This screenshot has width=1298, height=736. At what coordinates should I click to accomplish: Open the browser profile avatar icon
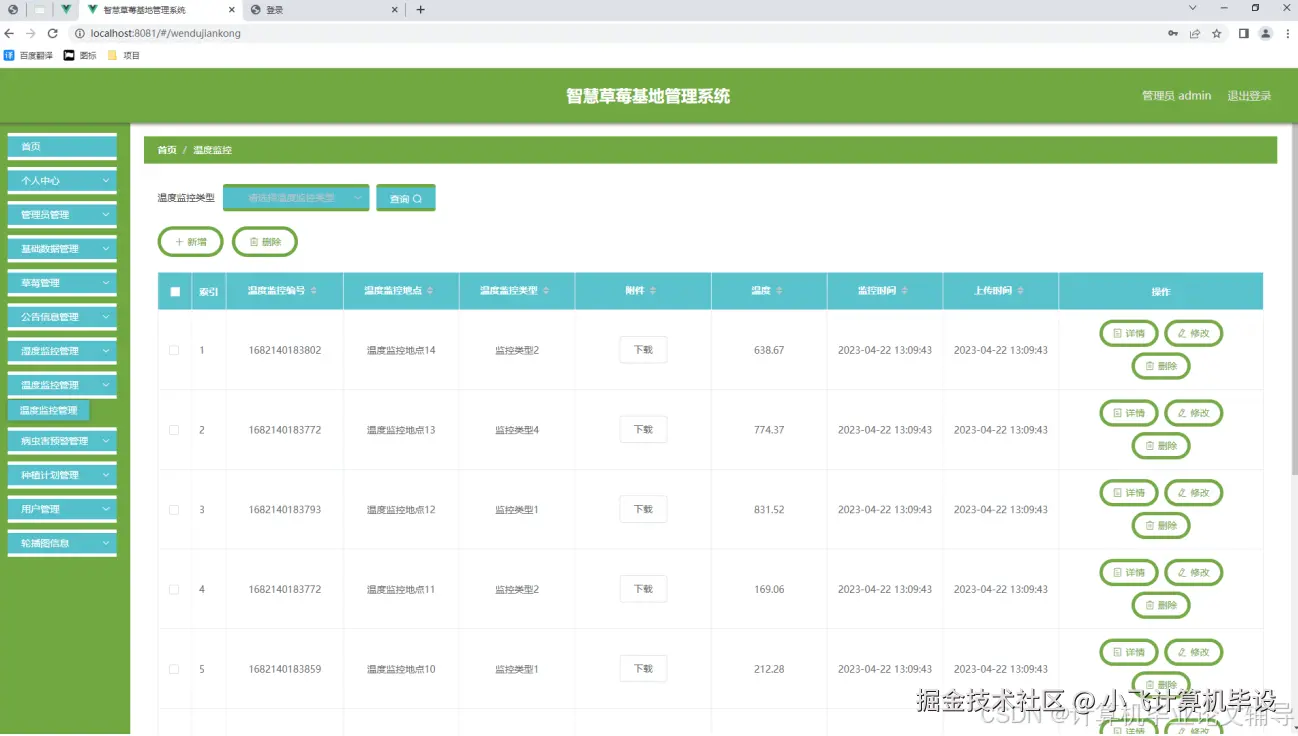1265,33
